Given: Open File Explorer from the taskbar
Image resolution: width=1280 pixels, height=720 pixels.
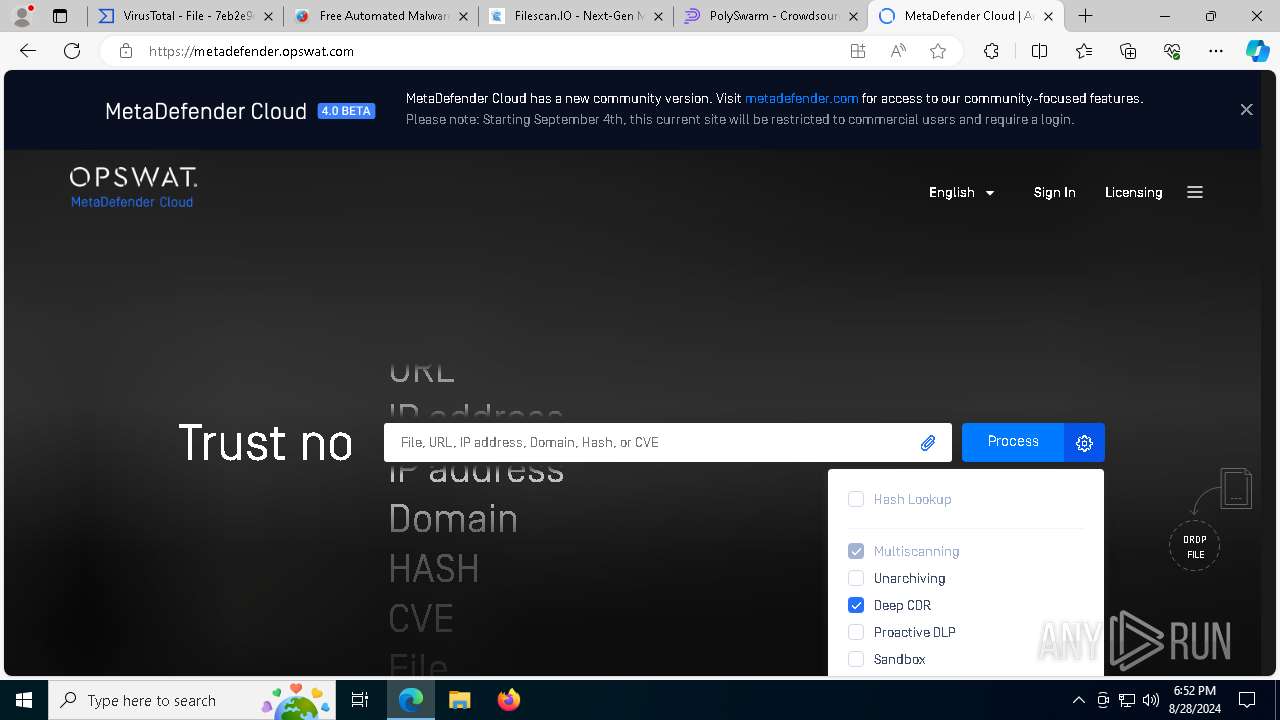Looking at the screenshot, I should pyautogui.click(x=459, y=700).
